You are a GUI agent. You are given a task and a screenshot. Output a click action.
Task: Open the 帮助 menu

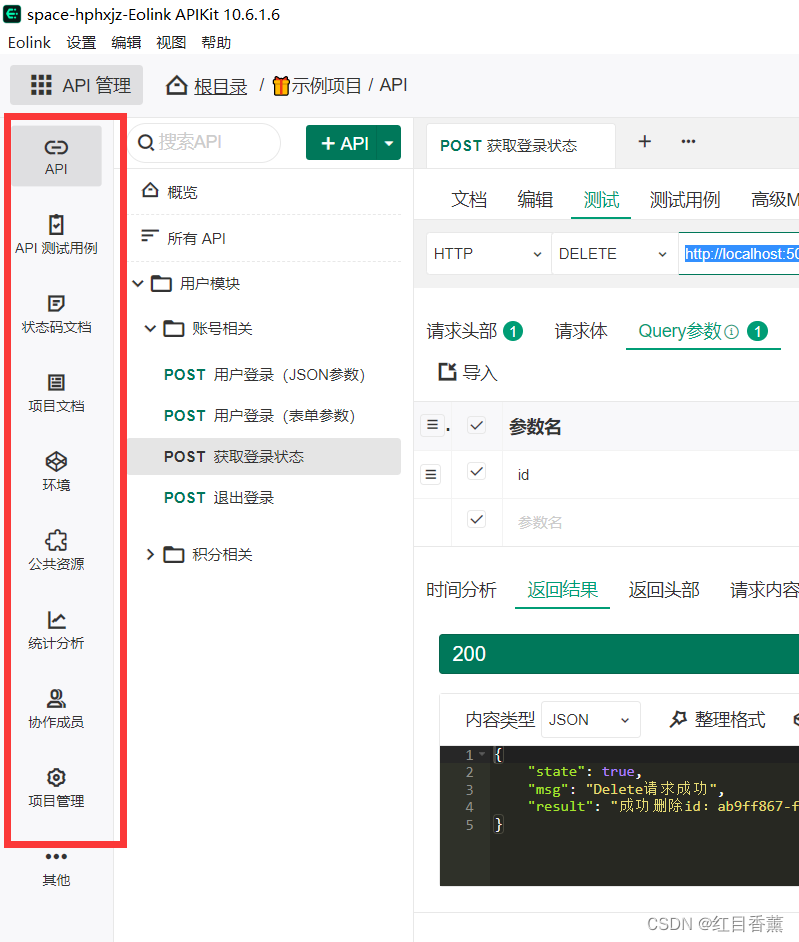(216, 43)
